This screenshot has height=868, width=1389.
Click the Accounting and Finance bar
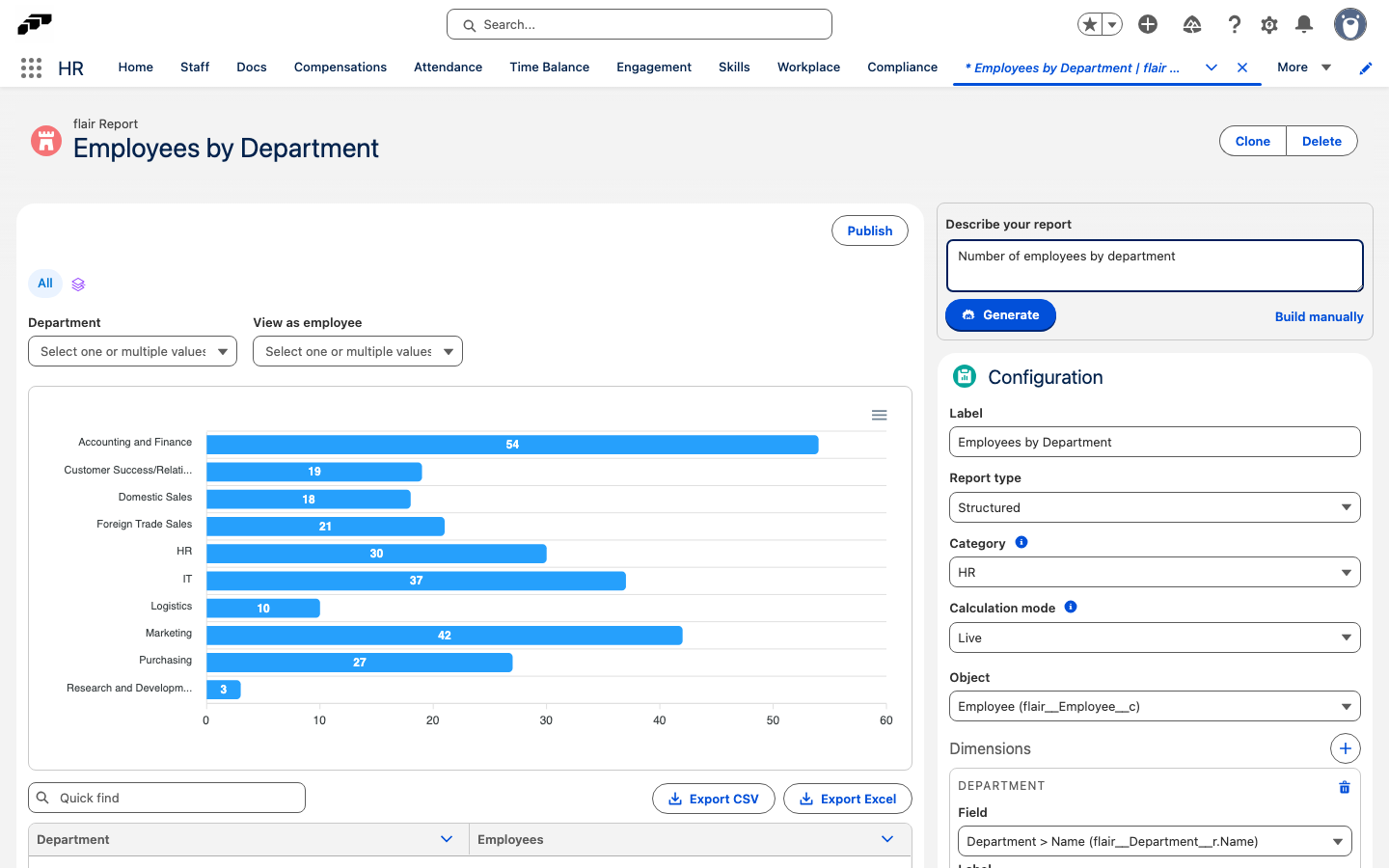point(512,445)
